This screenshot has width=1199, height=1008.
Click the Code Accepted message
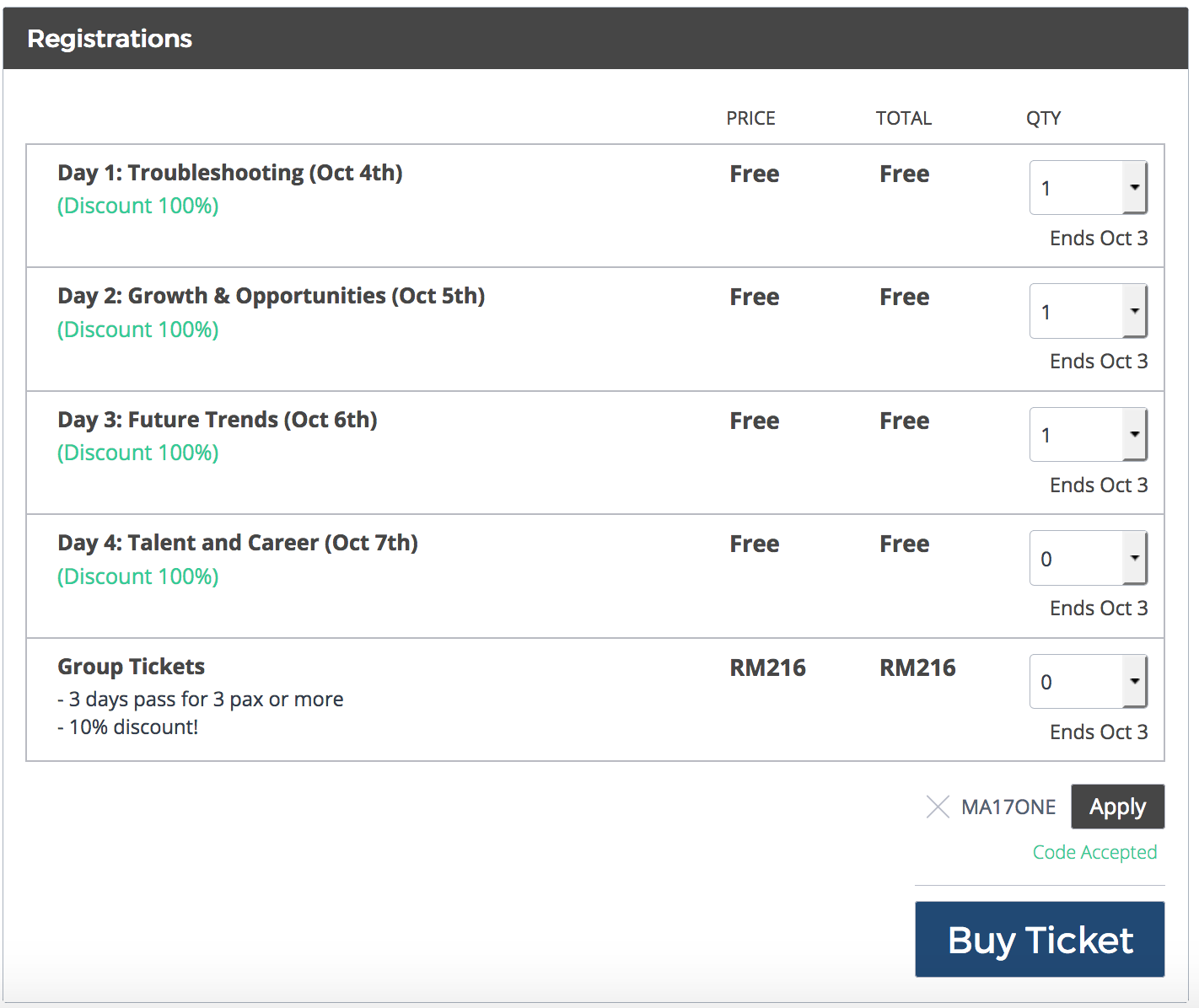1094,852
